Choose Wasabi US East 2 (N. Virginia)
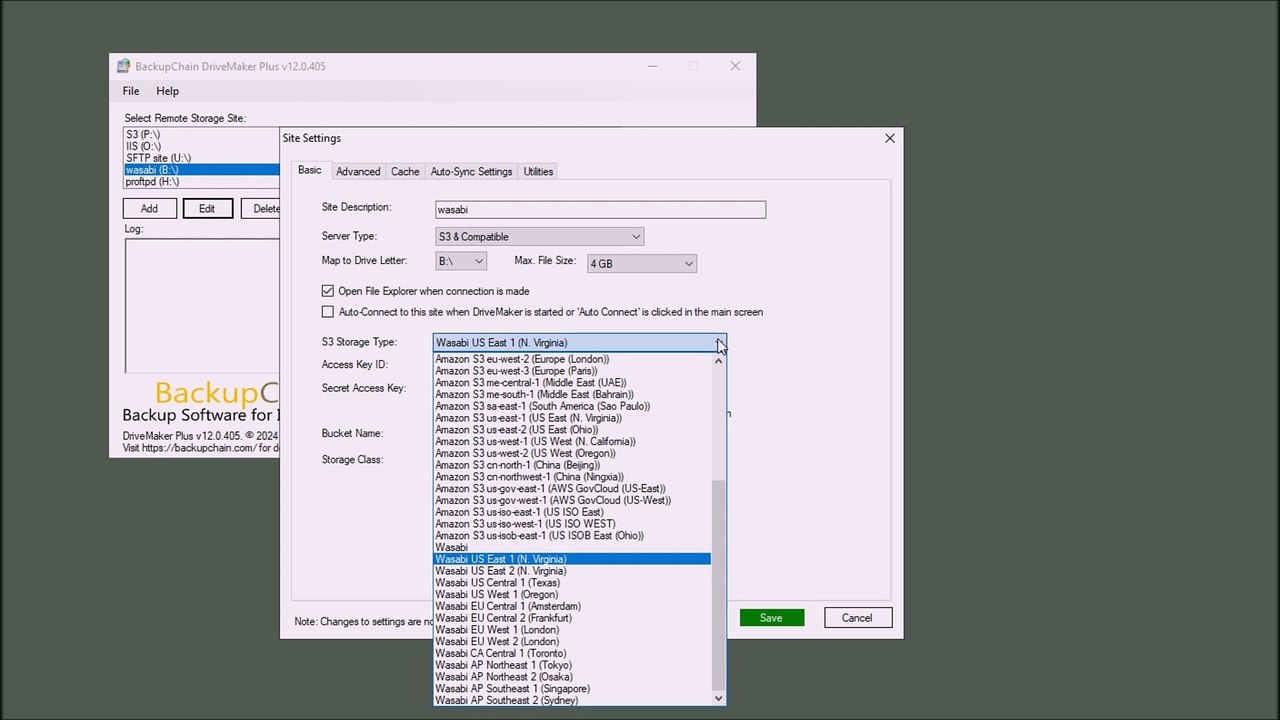The image size is (1280, 720). (572, 571)
